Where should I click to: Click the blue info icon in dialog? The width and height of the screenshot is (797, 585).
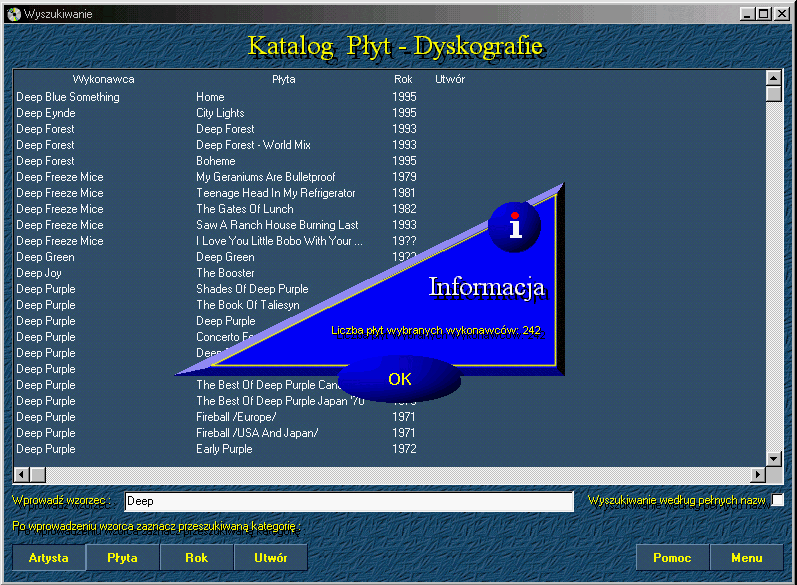(x=514, y=226)
